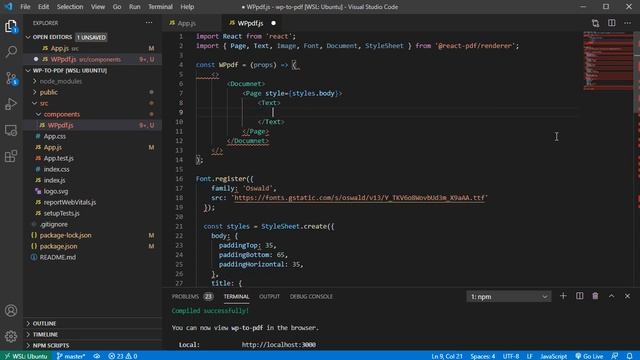Click the feedback icon in status bar
640x360 pixels.
click(615, 356)
